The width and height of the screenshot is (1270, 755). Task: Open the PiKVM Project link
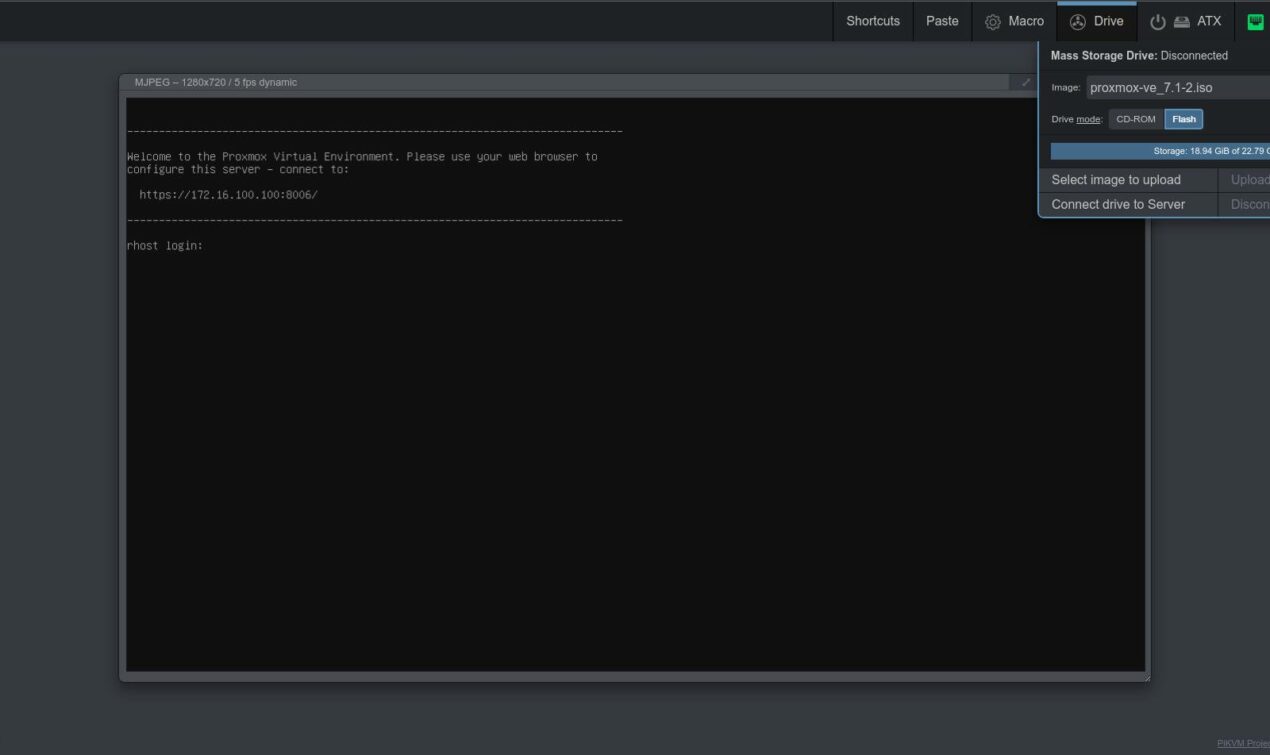pyautogui.click(x=1243, y=743)
